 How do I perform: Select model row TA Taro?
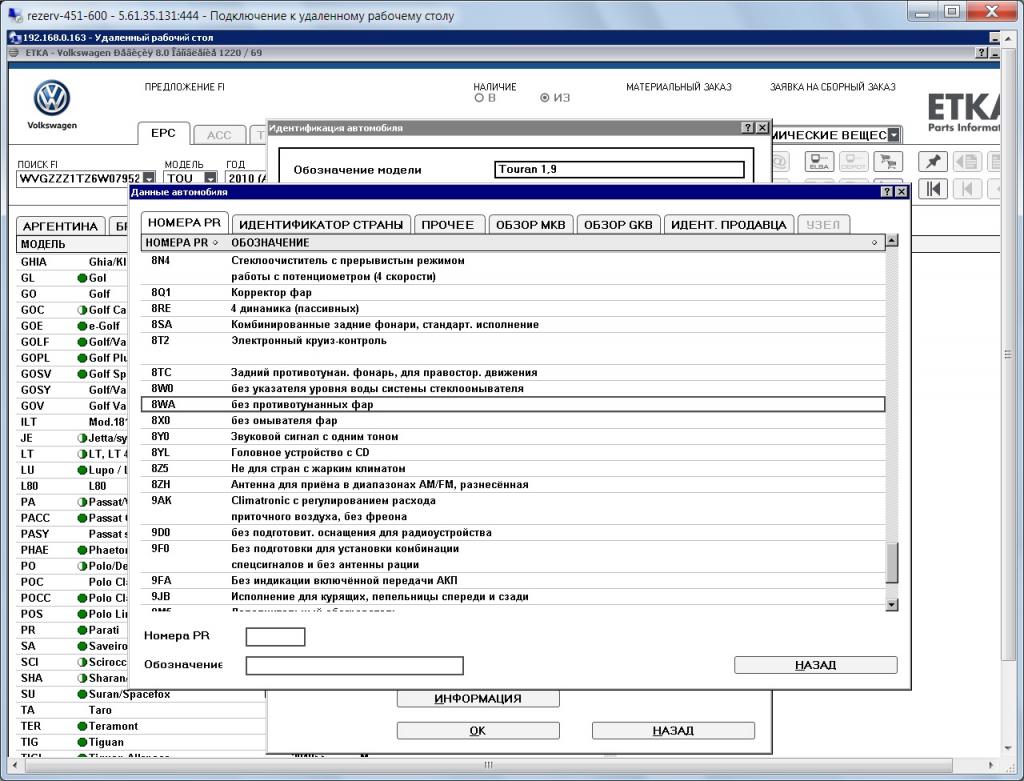pos(140,710)
